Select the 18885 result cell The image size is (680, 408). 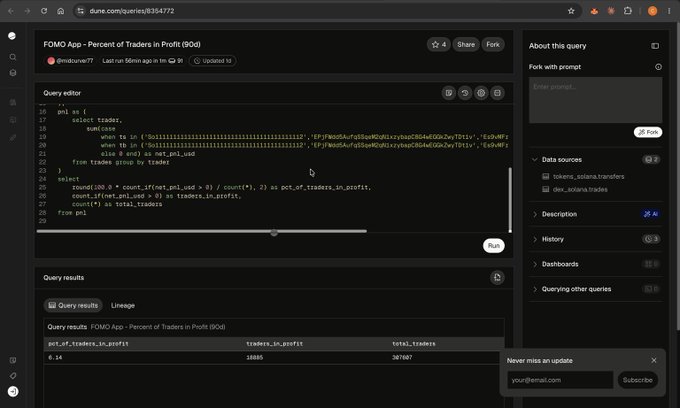255,358
